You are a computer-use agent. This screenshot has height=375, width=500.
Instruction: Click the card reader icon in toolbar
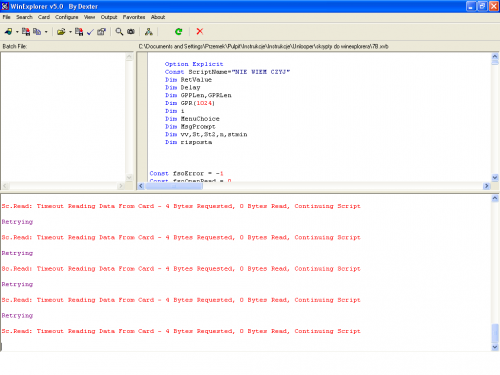click(8, 32)
